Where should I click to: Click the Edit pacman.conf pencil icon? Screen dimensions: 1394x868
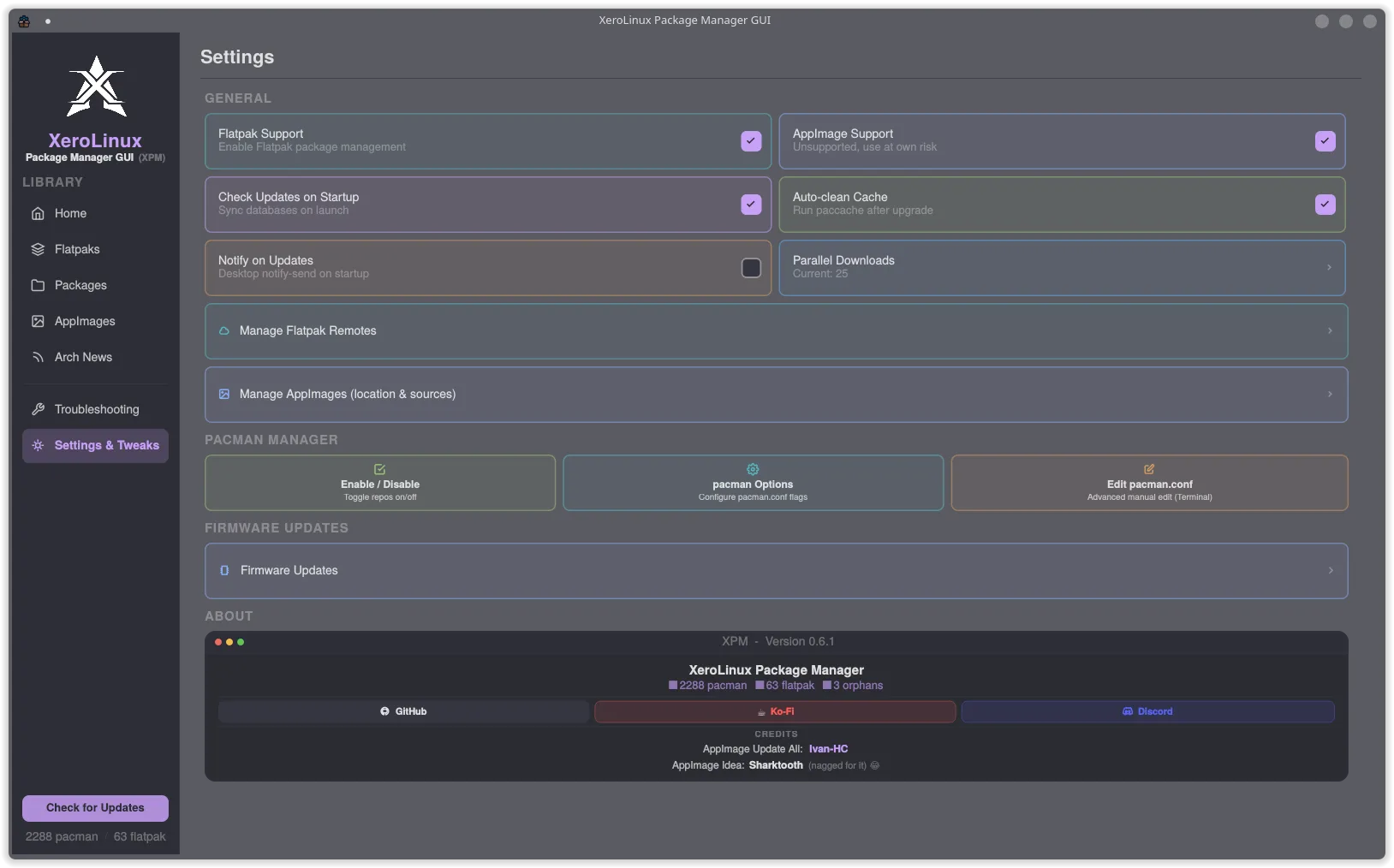tap(1149, 469)
